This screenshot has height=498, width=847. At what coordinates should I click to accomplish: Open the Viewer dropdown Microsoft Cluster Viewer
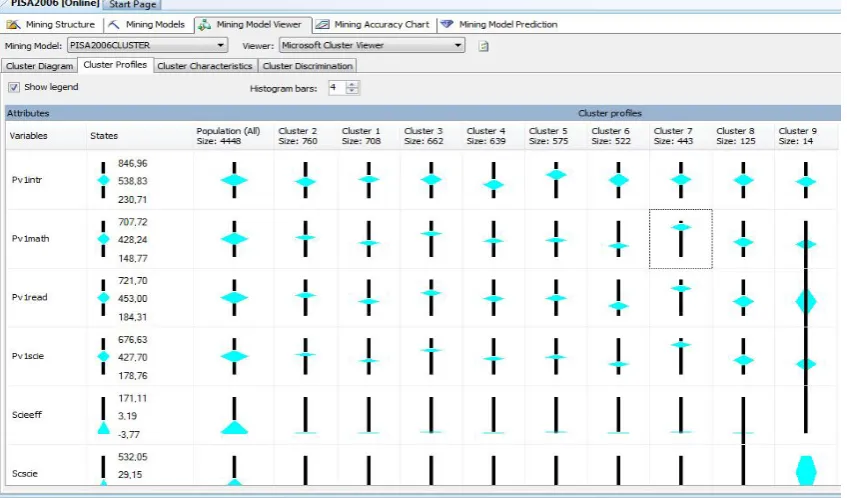click(x=372, y=45)
